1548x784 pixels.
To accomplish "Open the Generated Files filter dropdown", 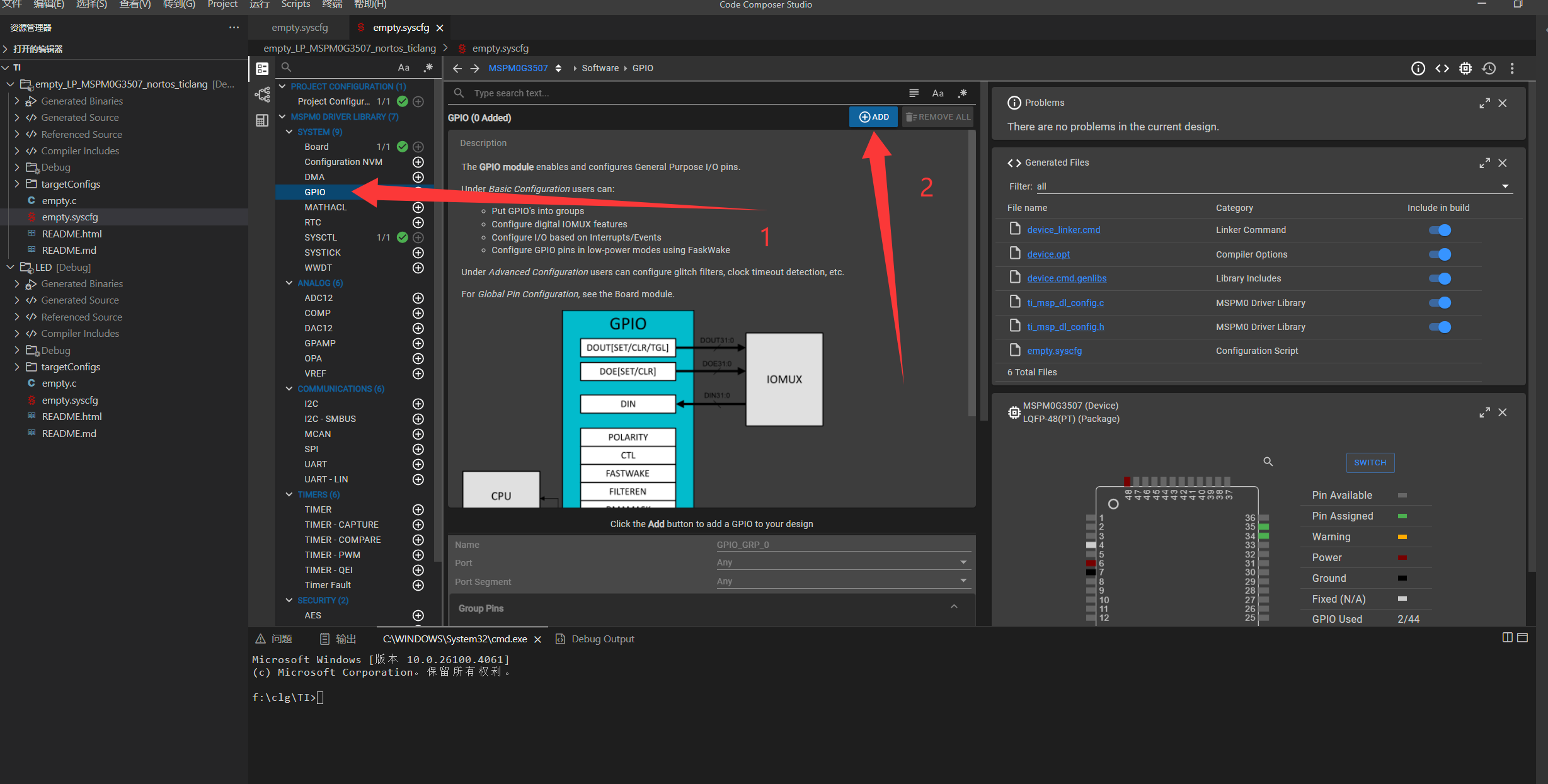I will [1505, 186].
